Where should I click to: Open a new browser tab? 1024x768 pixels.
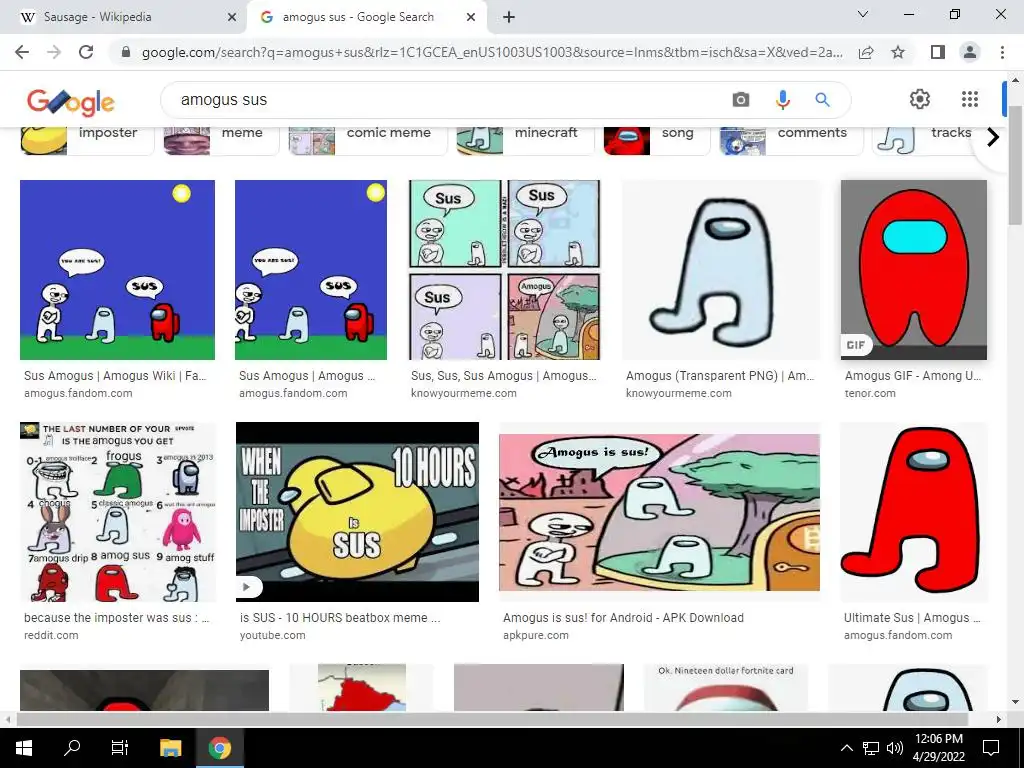click(x=509, y=17)
